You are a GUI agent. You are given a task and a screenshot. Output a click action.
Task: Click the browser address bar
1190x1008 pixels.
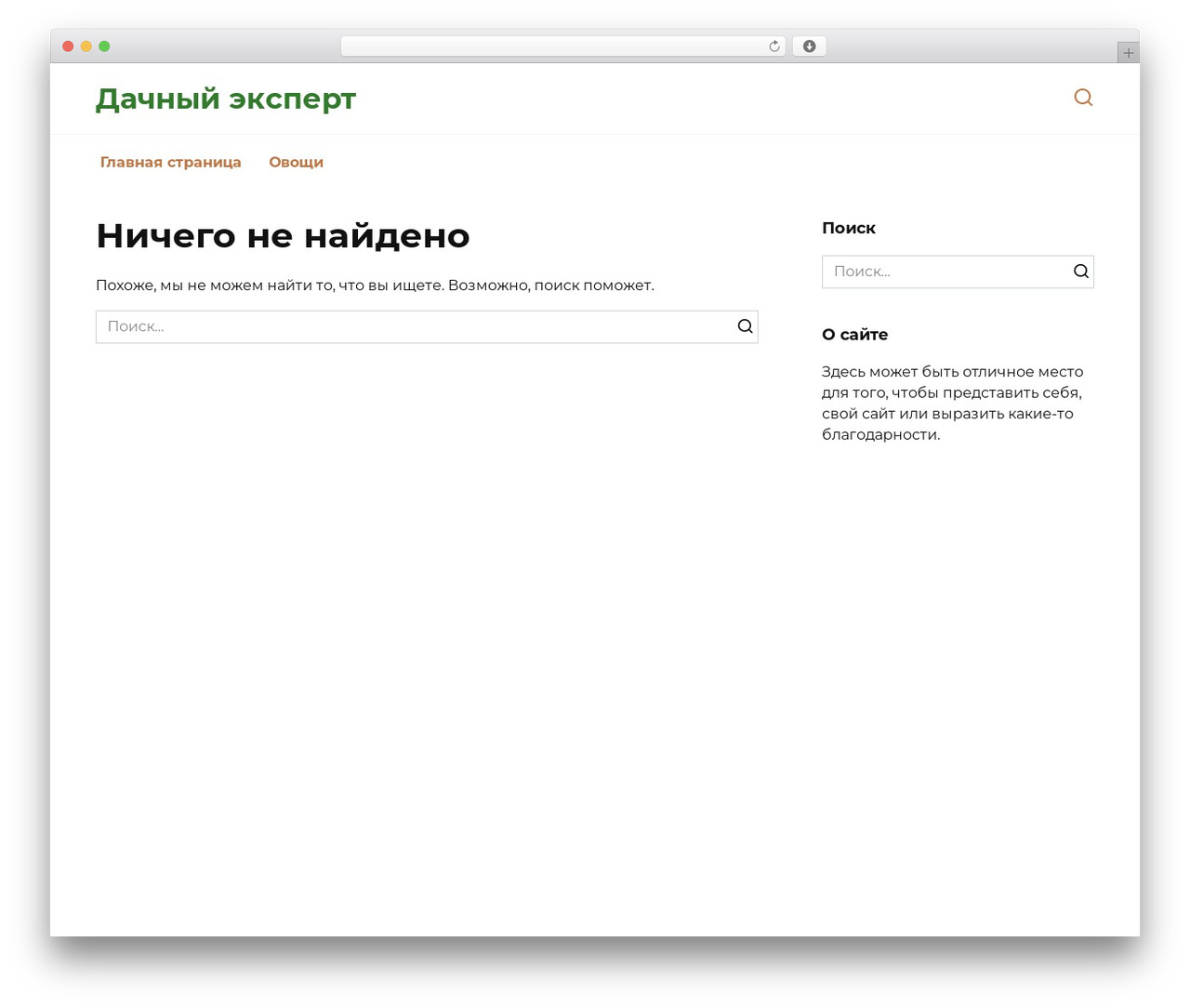click(x=562, y=46)
